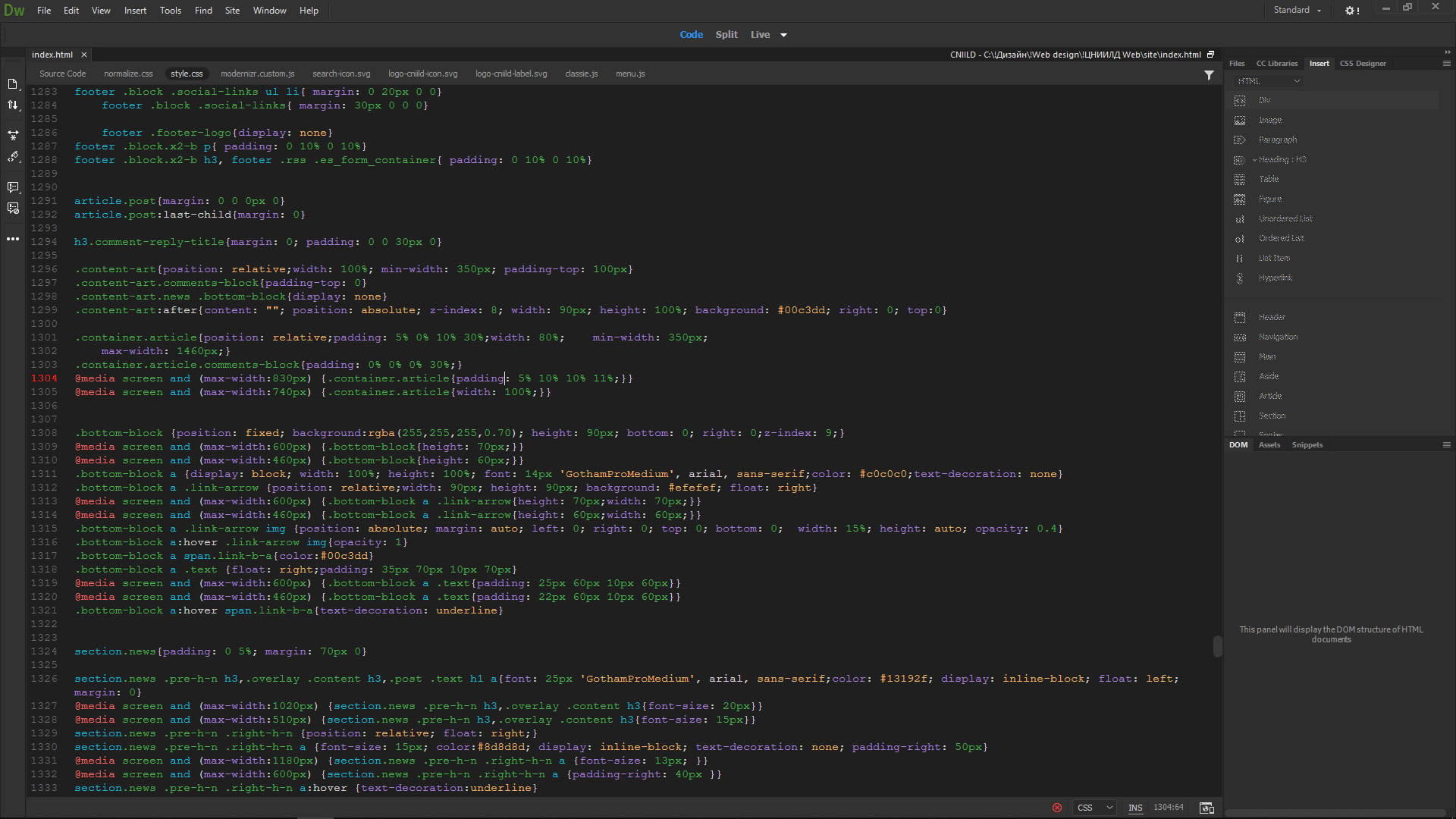Insert a Section element
This screenshot has width=1456, height=819.
(x=1272, y=416)
